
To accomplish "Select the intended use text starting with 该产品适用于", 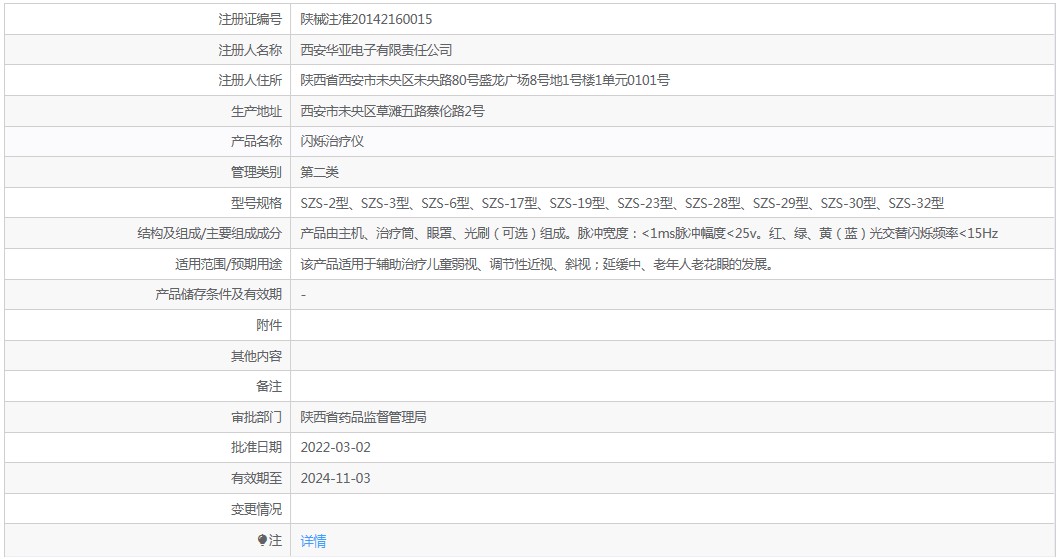I will tap(537, 264).
